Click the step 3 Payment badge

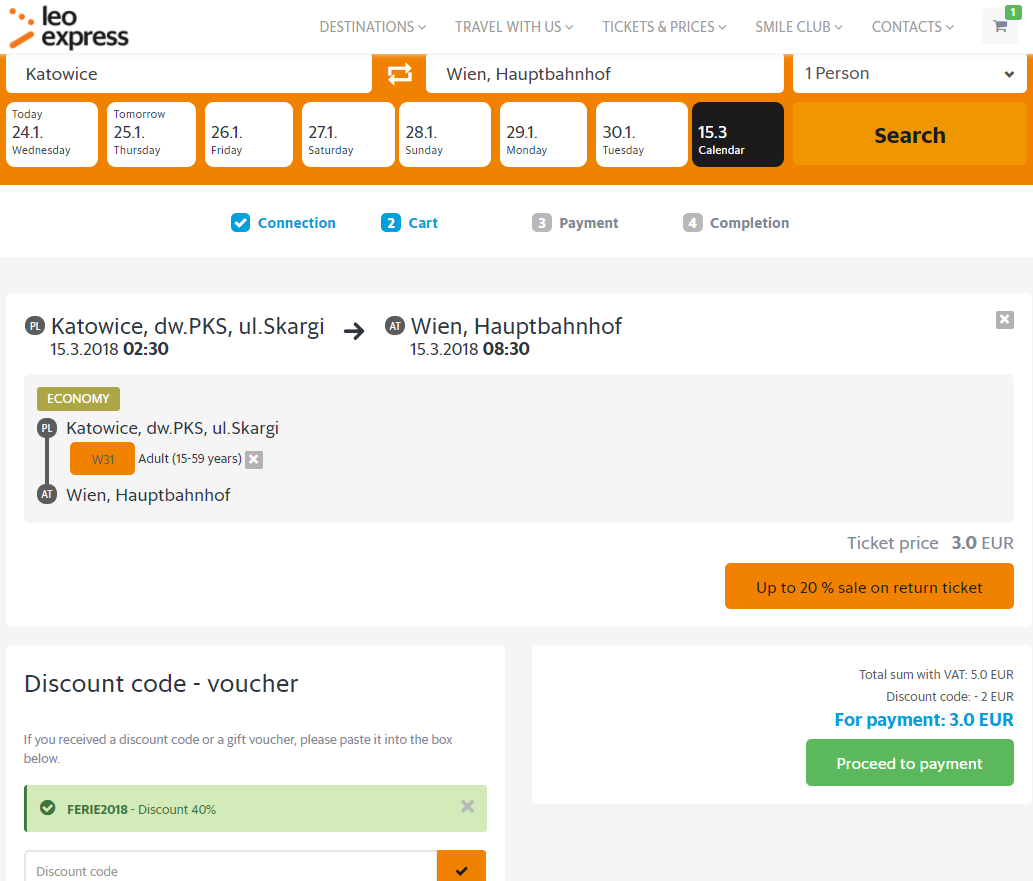pos(542,223)
